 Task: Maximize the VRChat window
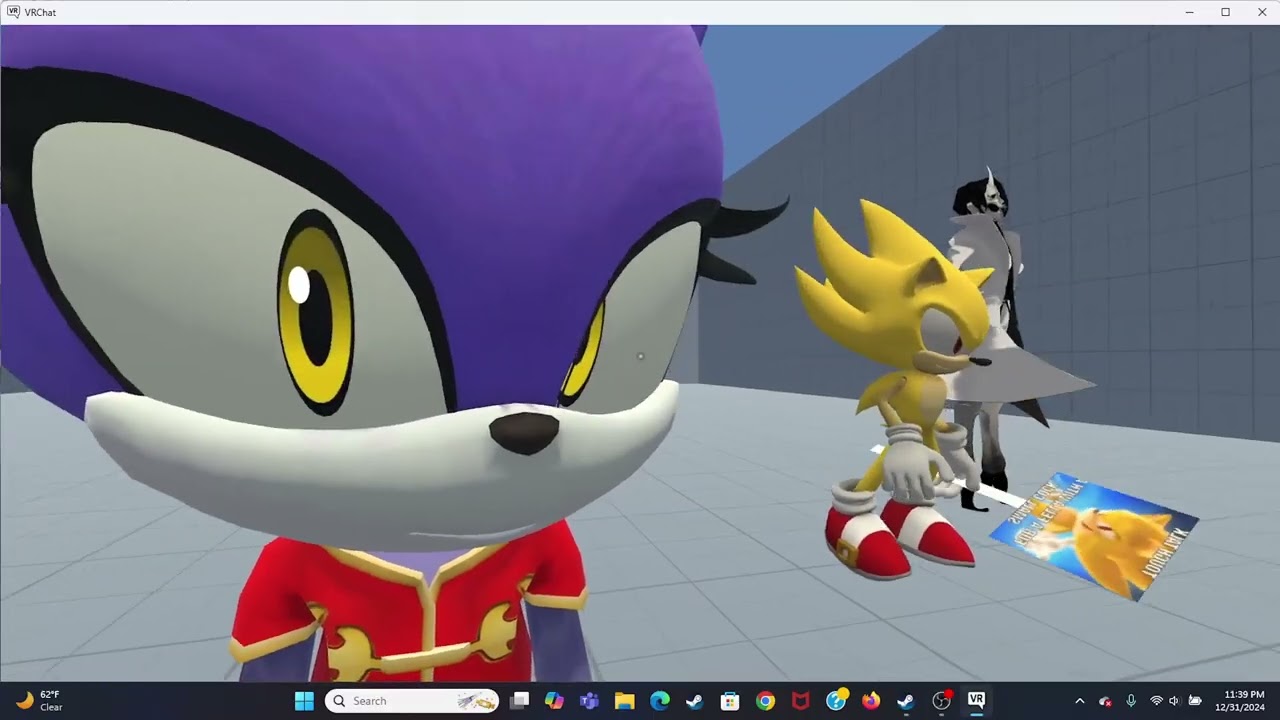[x=1225, y=12]
